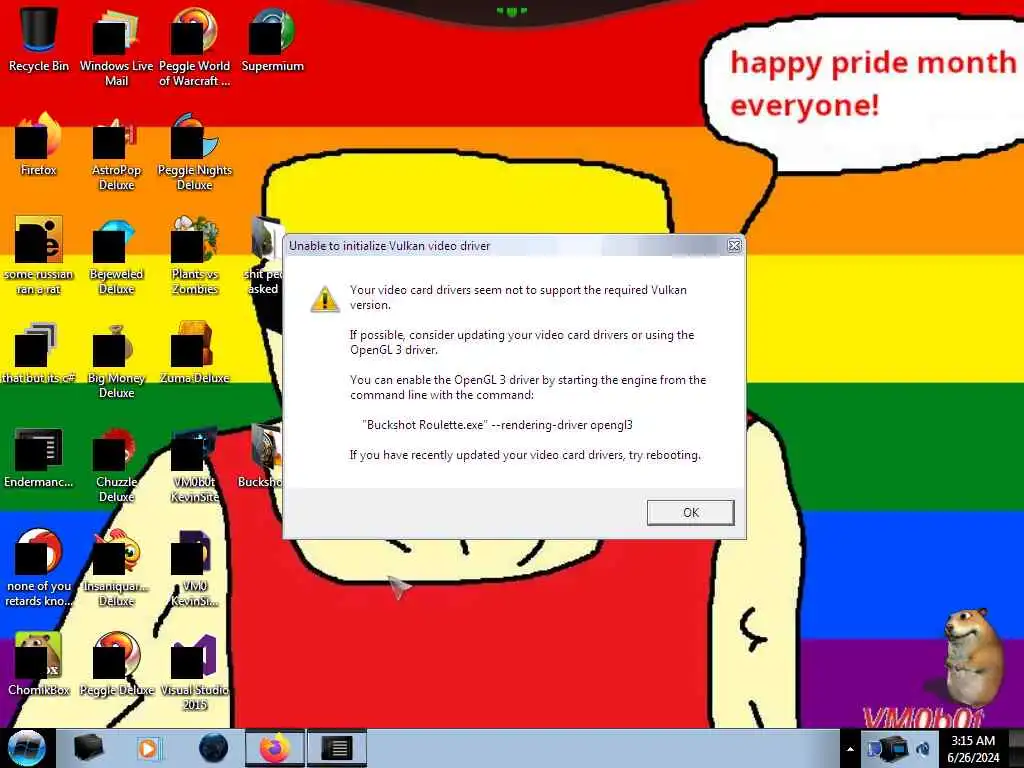Select the 'VM0 KevinSi...' desktop icon

pos(195,568)
